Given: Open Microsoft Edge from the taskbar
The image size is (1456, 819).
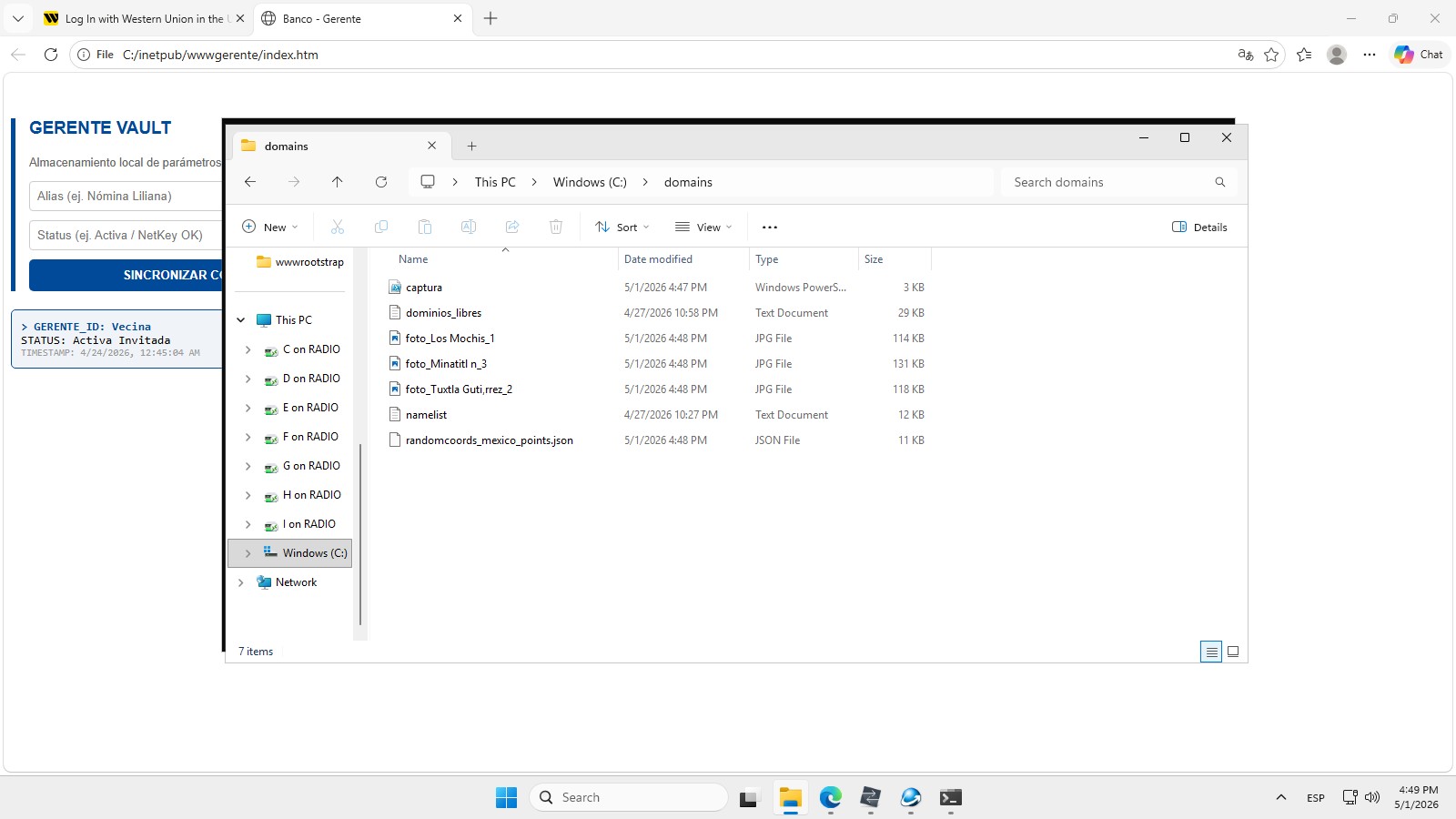Looking at the screenshot, I should (x=831, y=798).
